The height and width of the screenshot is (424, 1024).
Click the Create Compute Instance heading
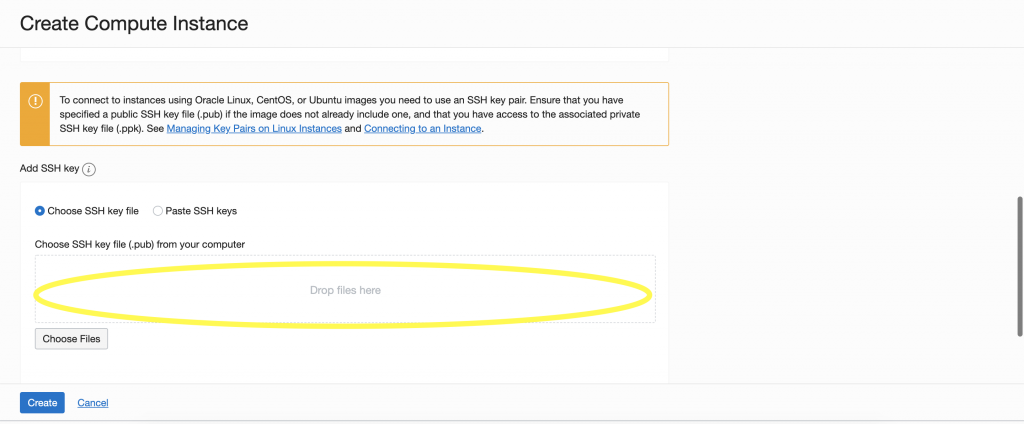click(x=134, y=24)
